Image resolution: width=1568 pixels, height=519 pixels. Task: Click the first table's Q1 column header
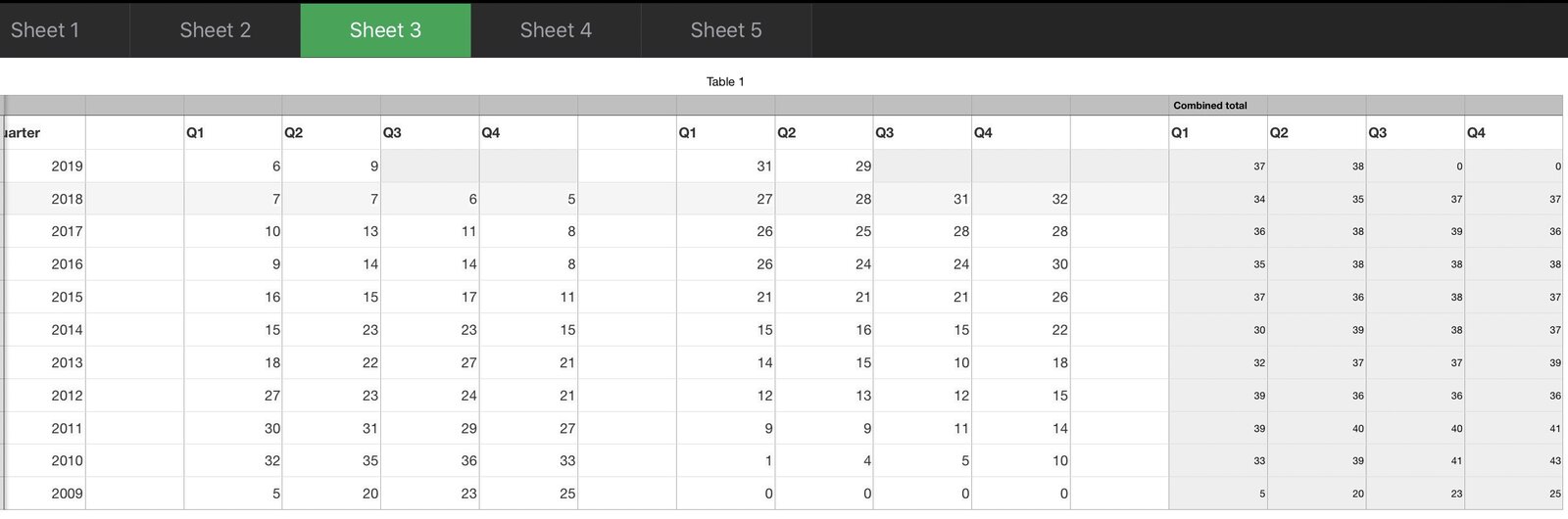233,133
